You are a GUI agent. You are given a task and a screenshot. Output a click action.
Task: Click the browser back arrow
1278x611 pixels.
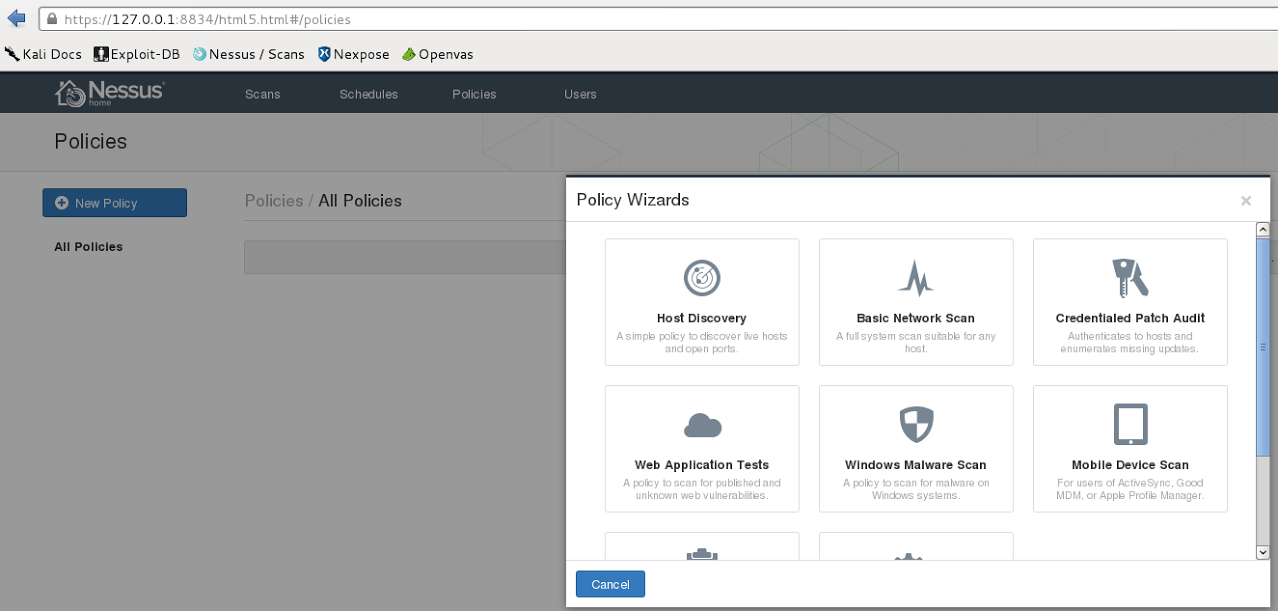coord(16,19)
